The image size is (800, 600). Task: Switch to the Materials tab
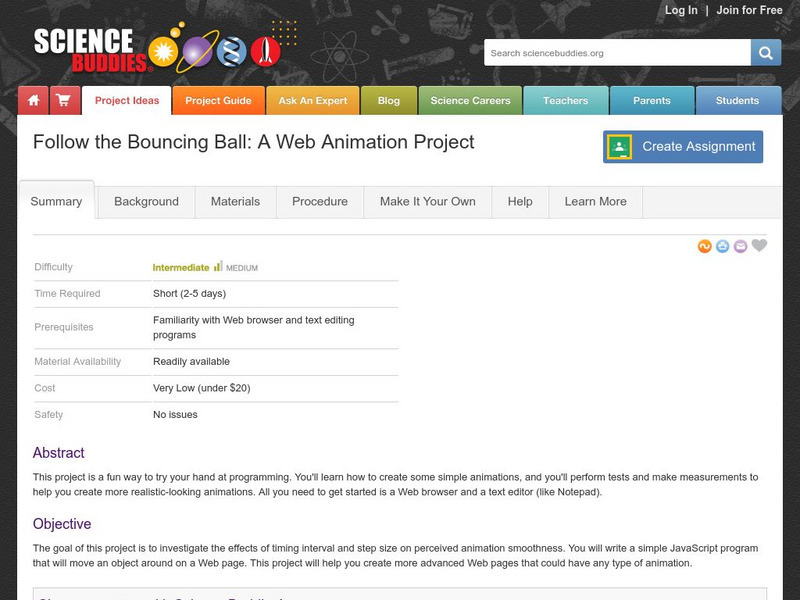[235, 202]
